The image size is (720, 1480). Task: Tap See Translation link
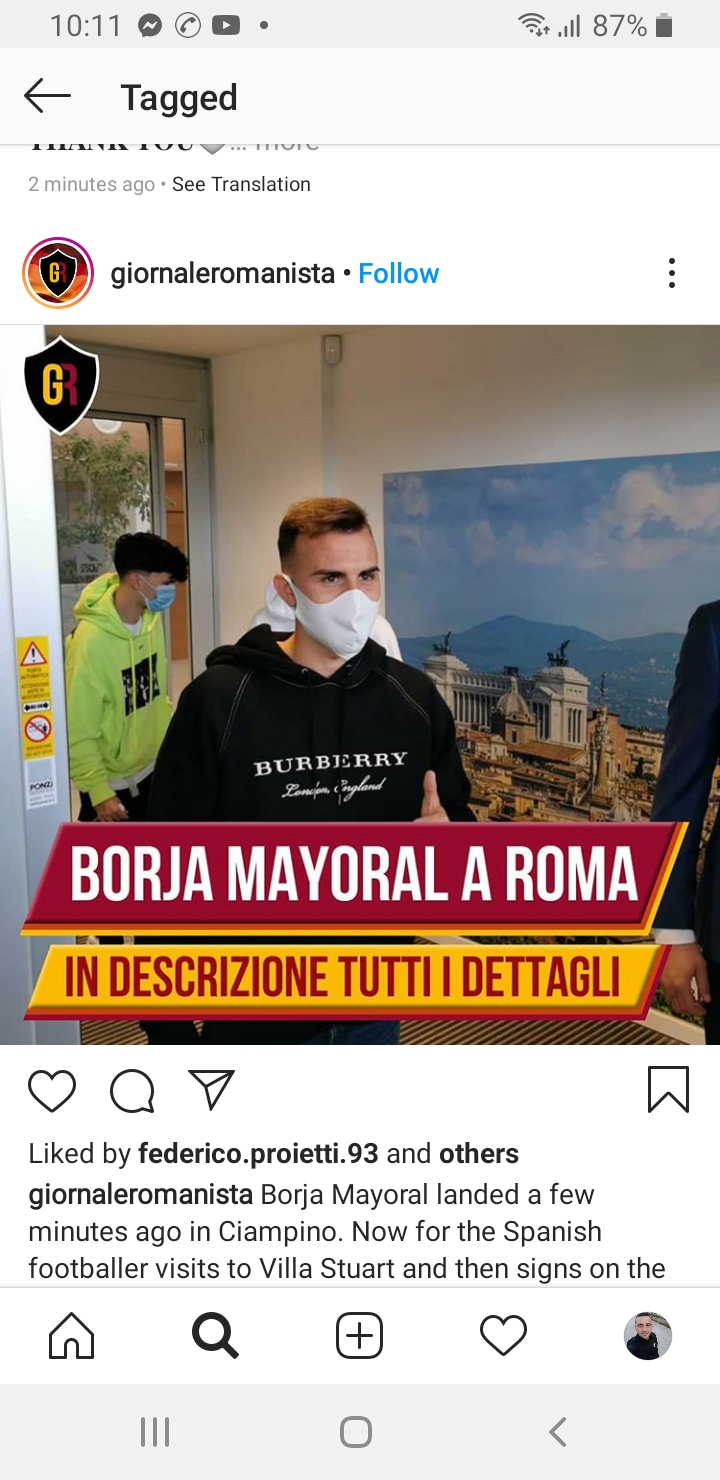click(241, 184)
